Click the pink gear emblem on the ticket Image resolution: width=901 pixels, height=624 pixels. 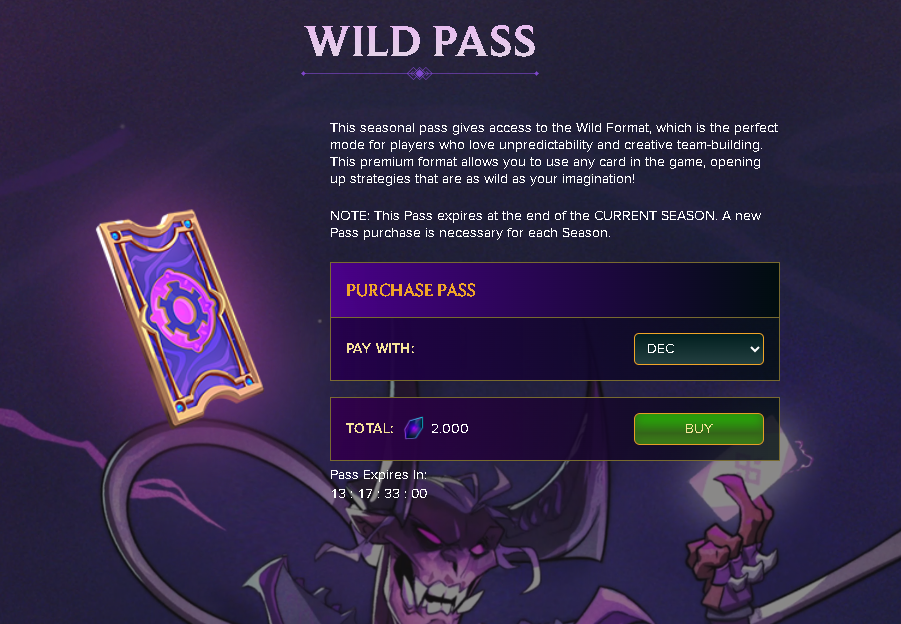pos(183,310)
